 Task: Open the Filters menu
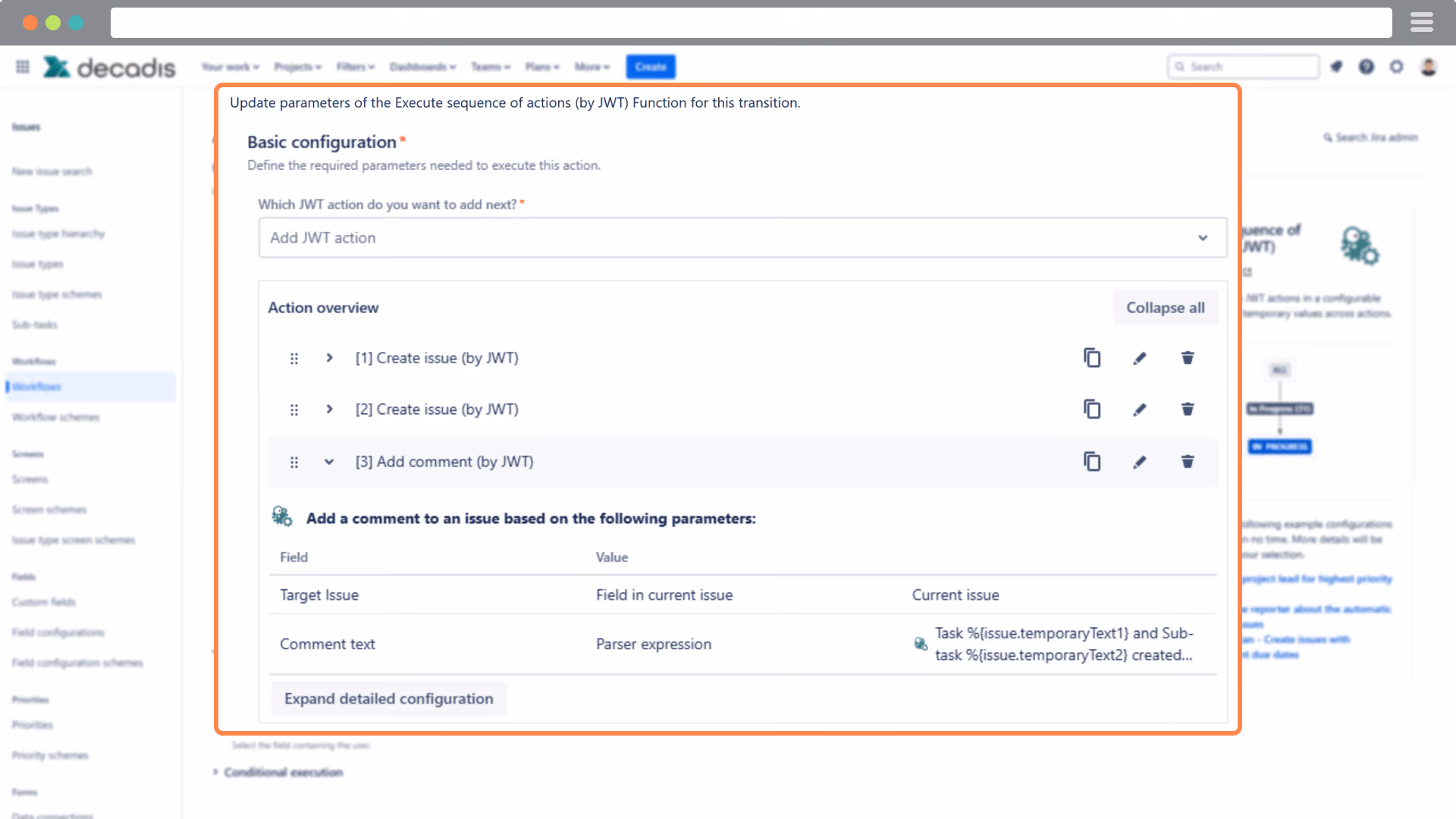coord(356,67)
